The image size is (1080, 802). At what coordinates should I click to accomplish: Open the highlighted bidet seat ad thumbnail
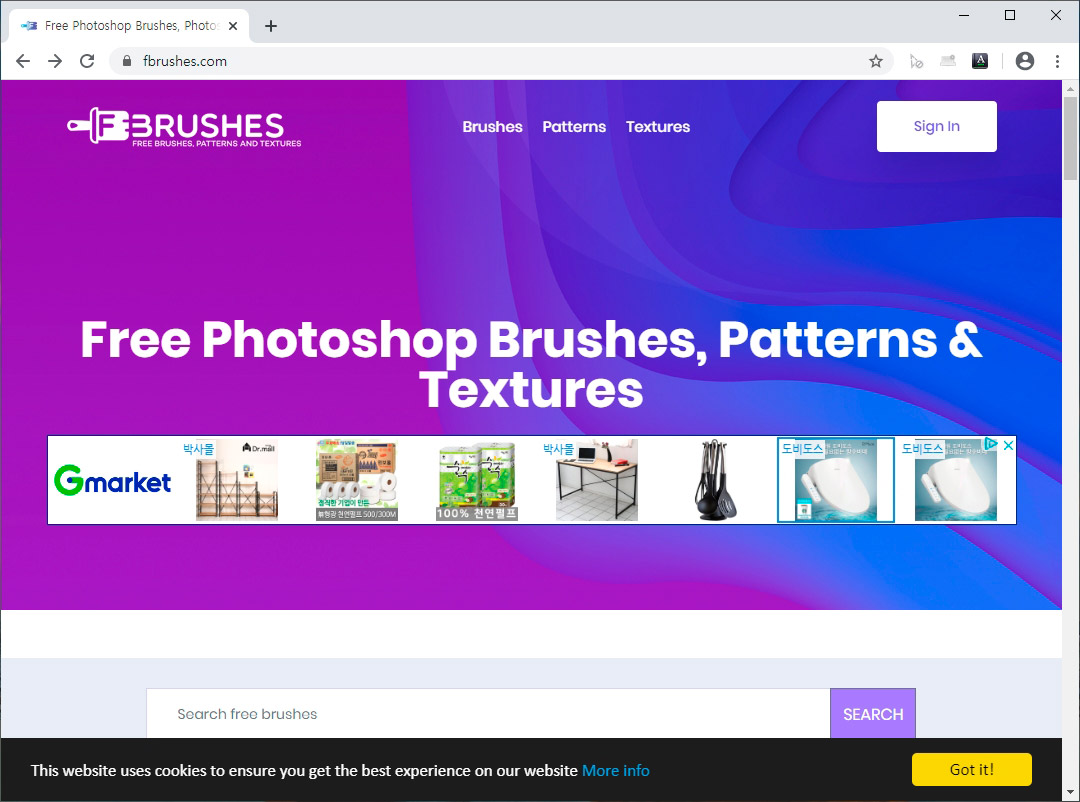click(835, 480)
